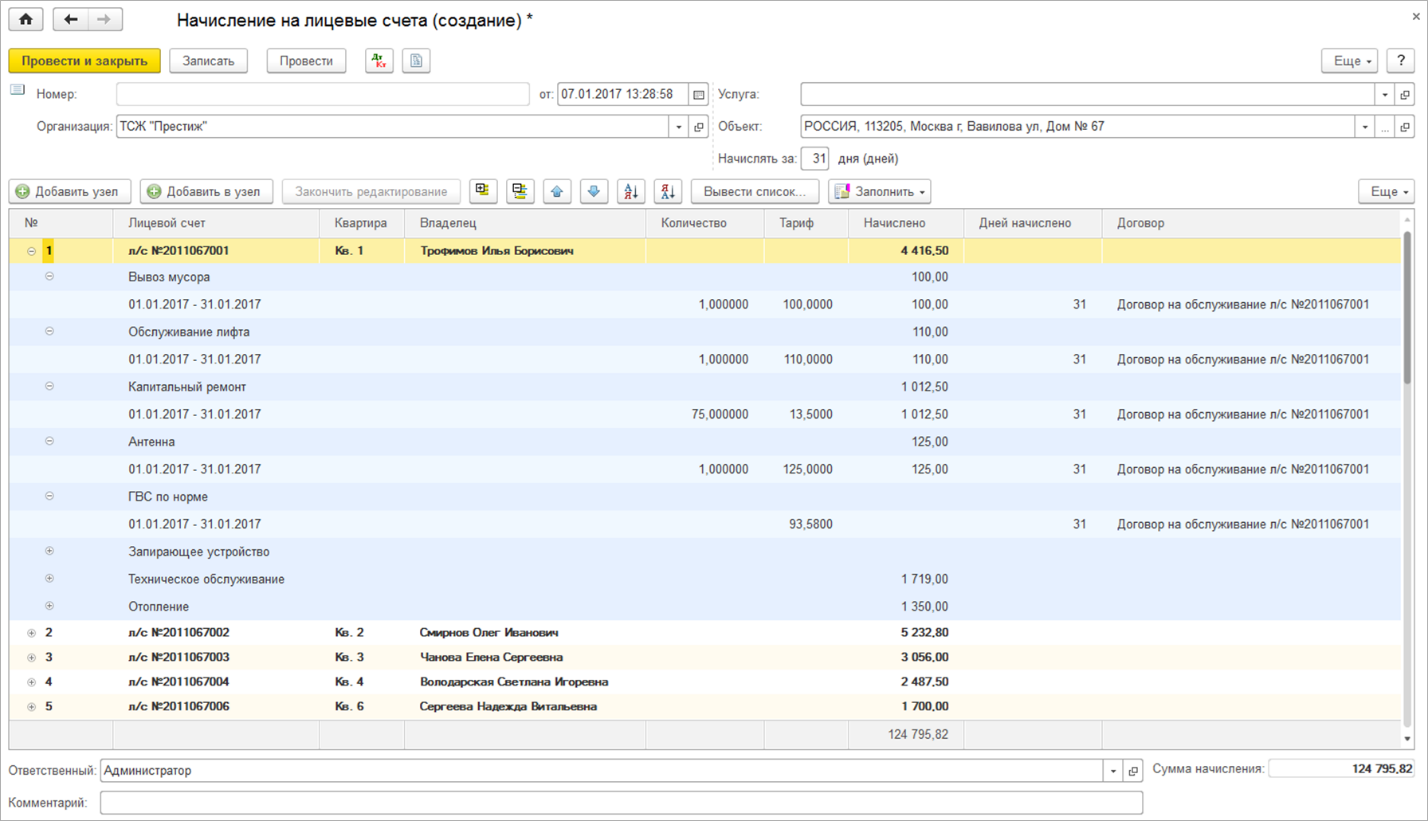1428x821 pixels.
Task: Expand the Отопление service node
Action: click(49, 606)
